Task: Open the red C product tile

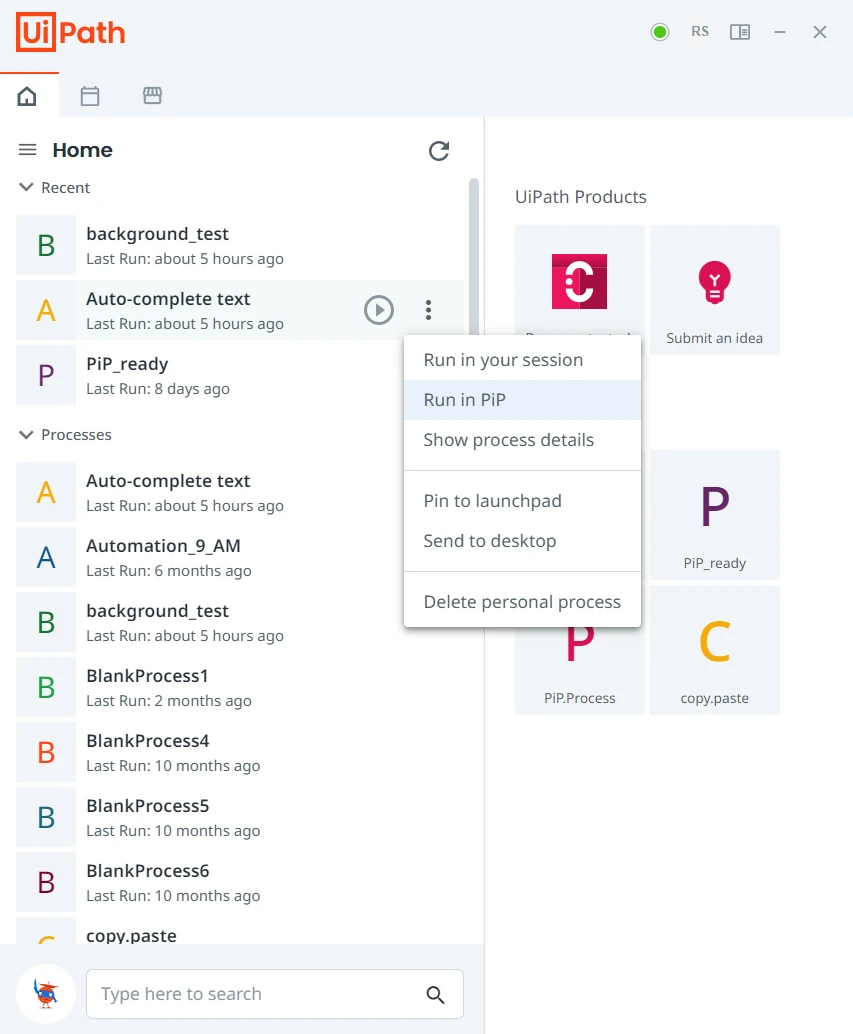Action: click(x=579, y=282)
